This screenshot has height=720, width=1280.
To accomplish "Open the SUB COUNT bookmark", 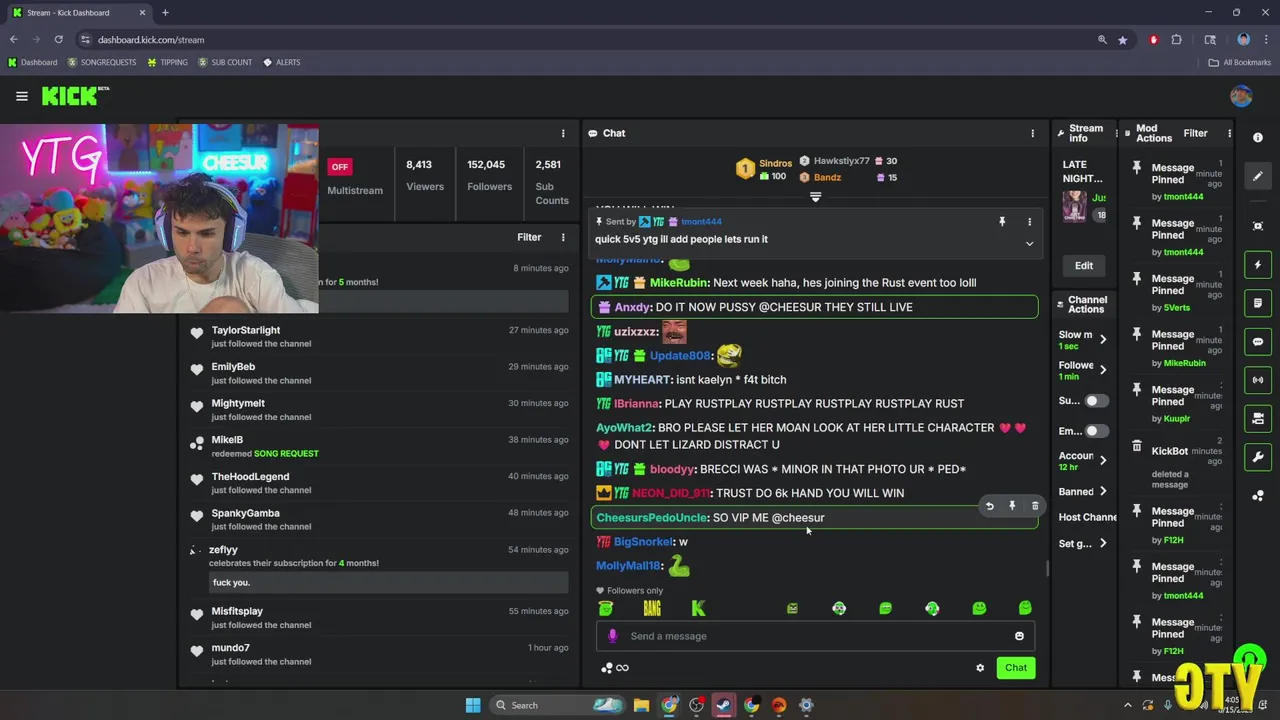I will click(x=225, y=62).
